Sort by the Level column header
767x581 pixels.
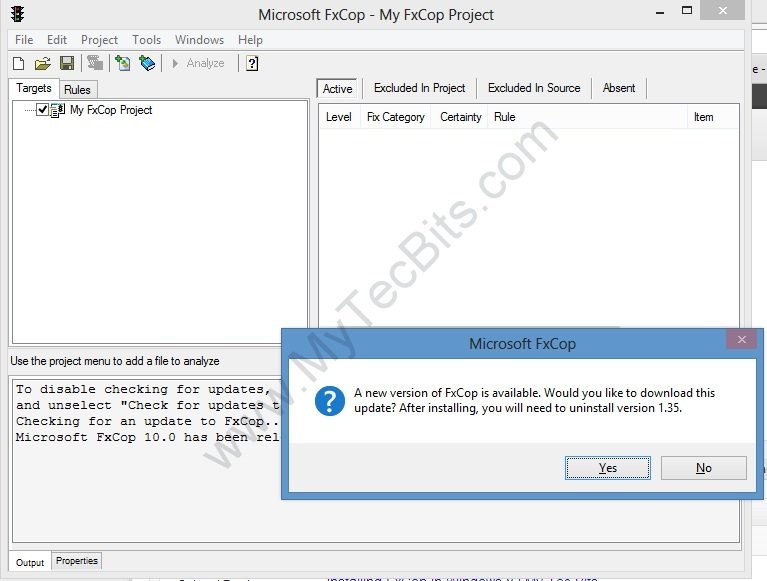click(339, 117)
